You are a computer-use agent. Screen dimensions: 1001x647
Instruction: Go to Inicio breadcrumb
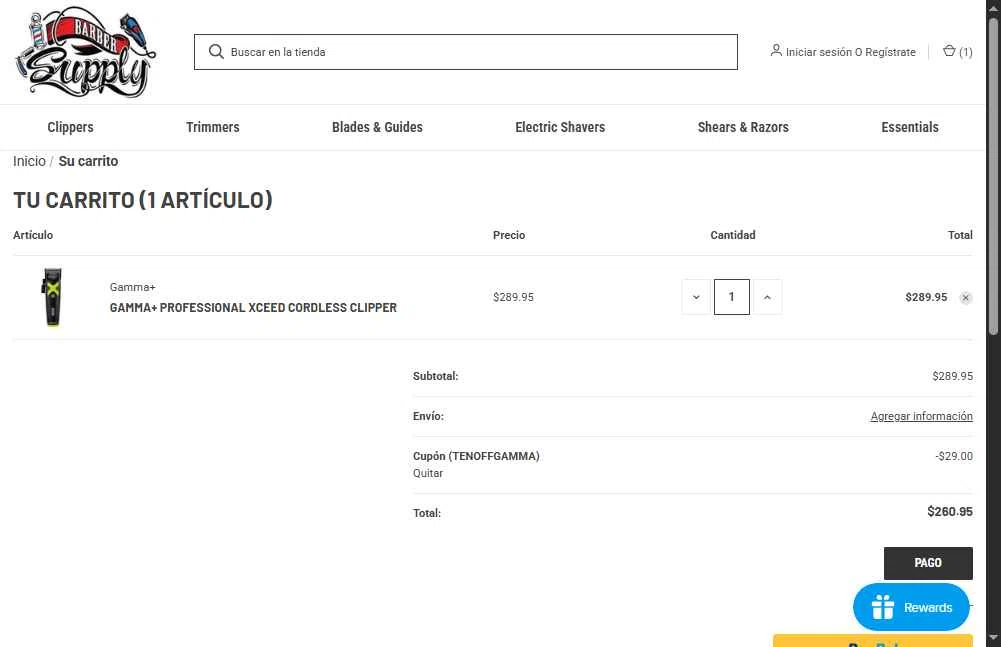(x=29, y=161)
